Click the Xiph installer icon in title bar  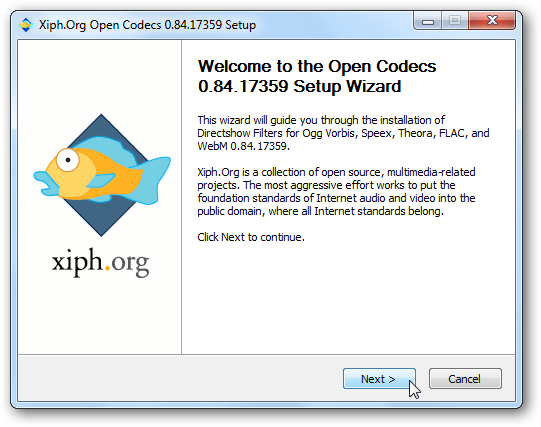(26, 25)
